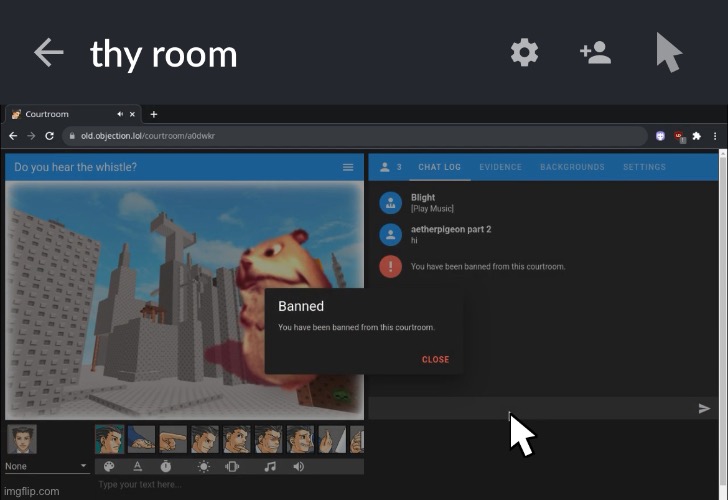This screenshot has width=728, height=500.
Task: Insert a sound effect speaker icon
Action: coord(299,467)
